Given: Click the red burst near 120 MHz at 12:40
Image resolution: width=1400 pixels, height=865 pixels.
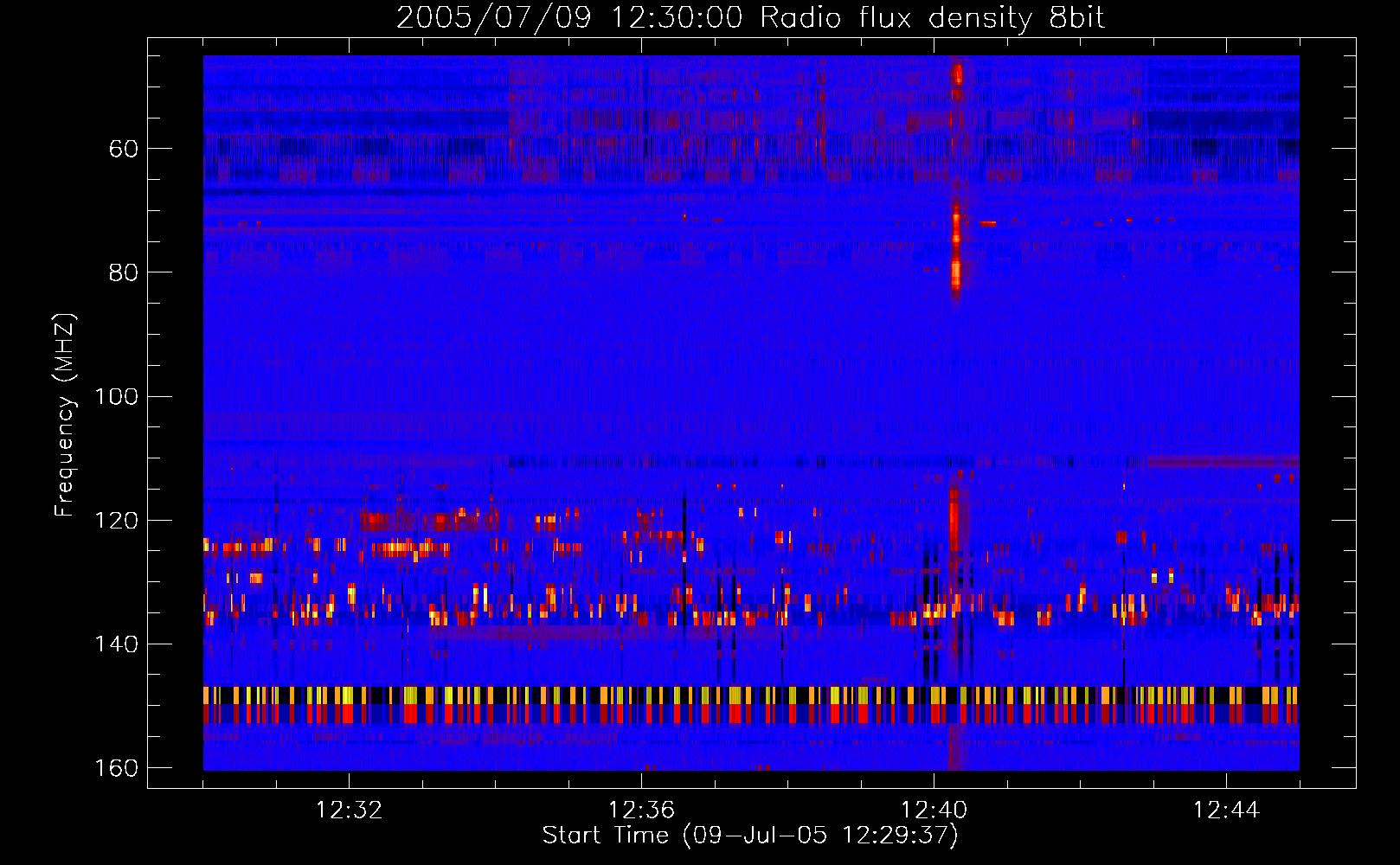Looking at the screenshot, I should [x=954, y=519].
